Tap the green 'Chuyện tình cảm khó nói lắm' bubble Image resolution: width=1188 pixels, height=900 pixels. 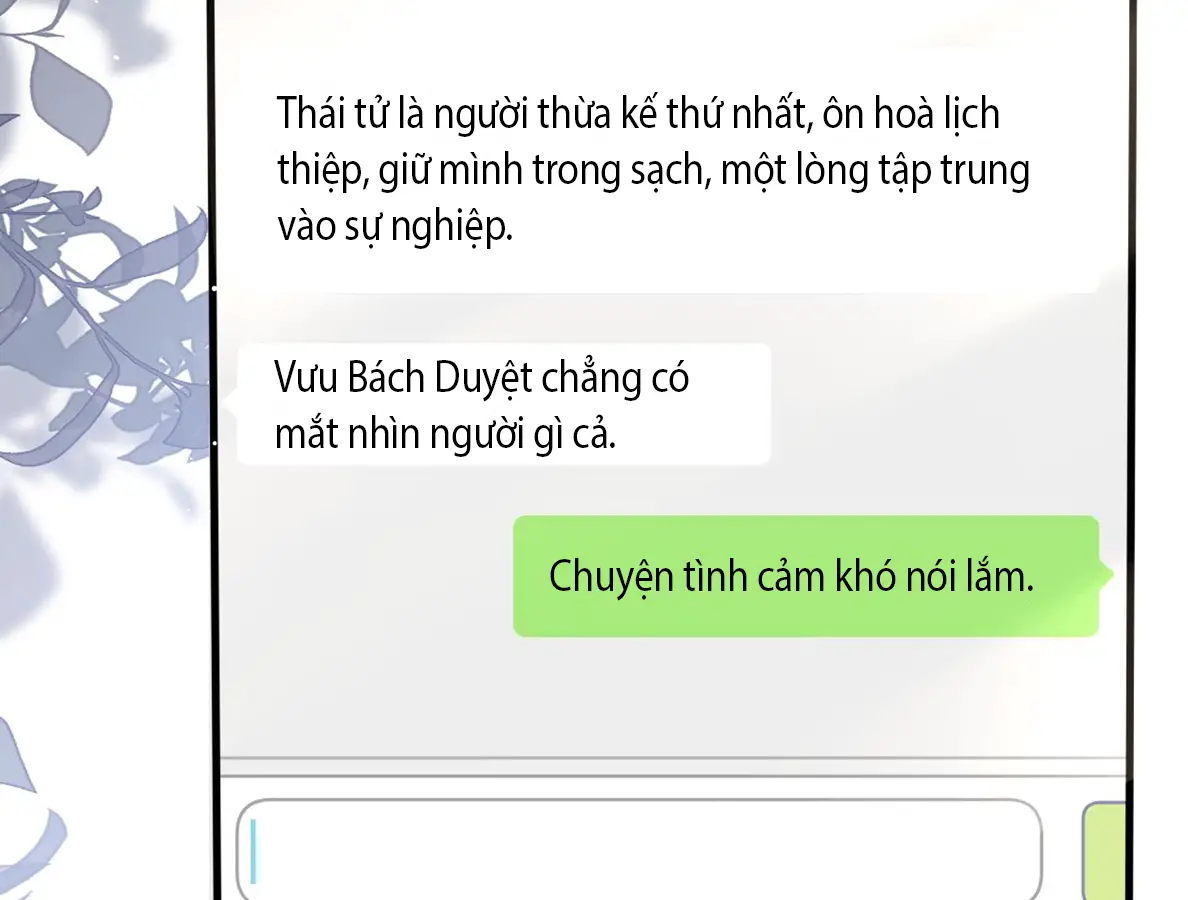(806, 576)
